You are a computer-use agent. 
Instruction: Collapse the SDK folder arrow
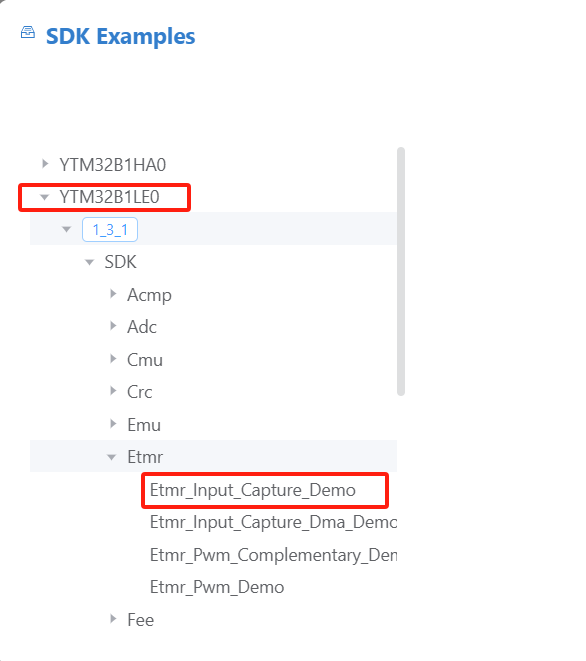(89, 262)
